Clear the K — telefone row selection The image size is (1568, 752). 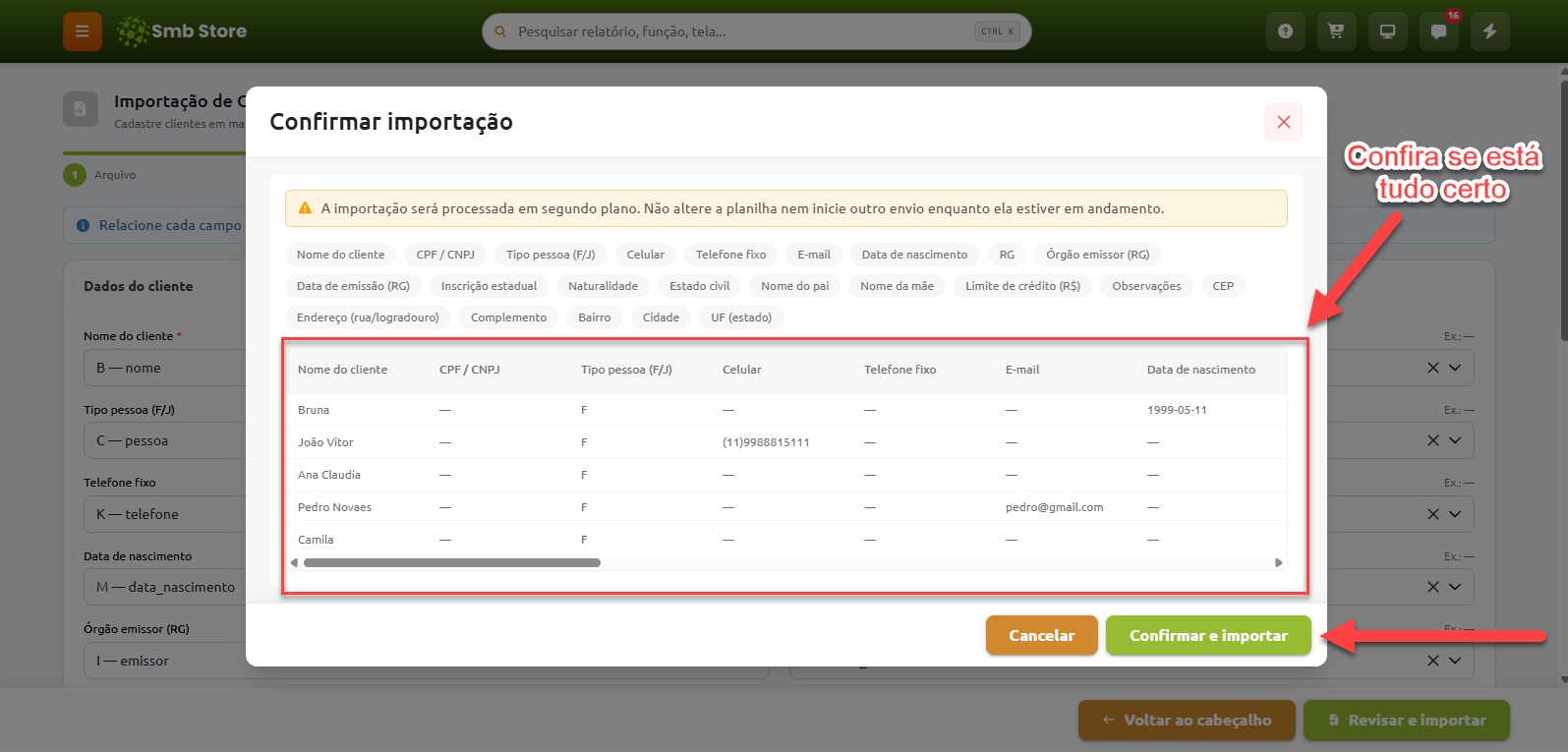click(1433, 514)
